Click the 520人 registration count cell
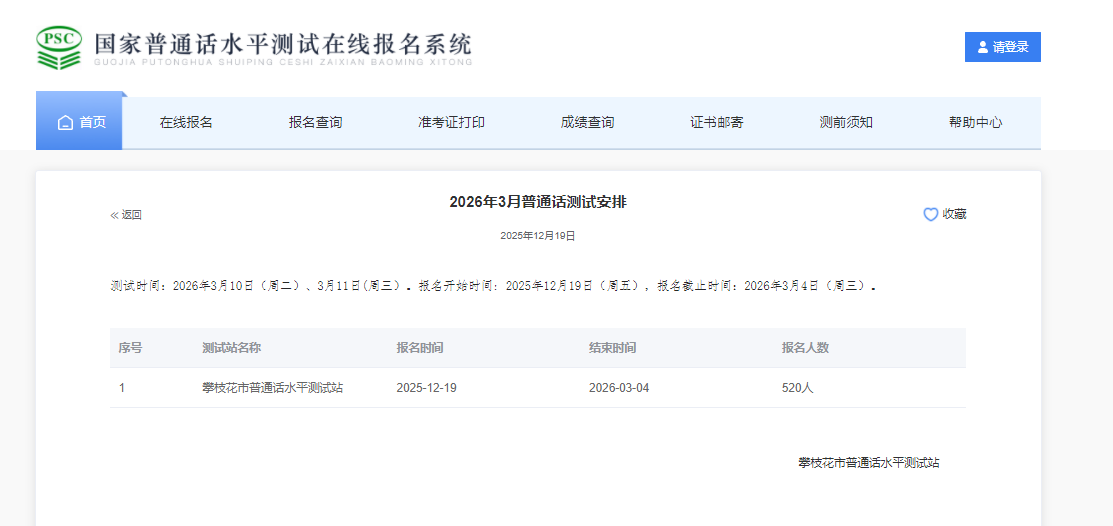 click(797, 388)
